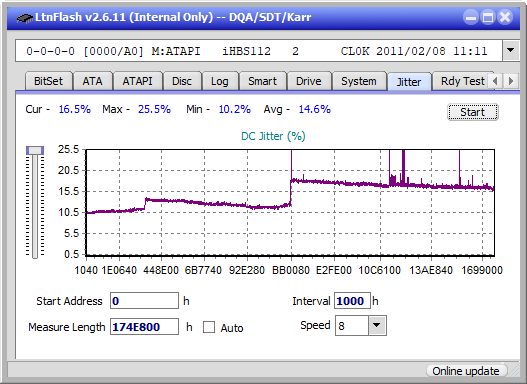Switch to the ATA tab

pos(92,81)
